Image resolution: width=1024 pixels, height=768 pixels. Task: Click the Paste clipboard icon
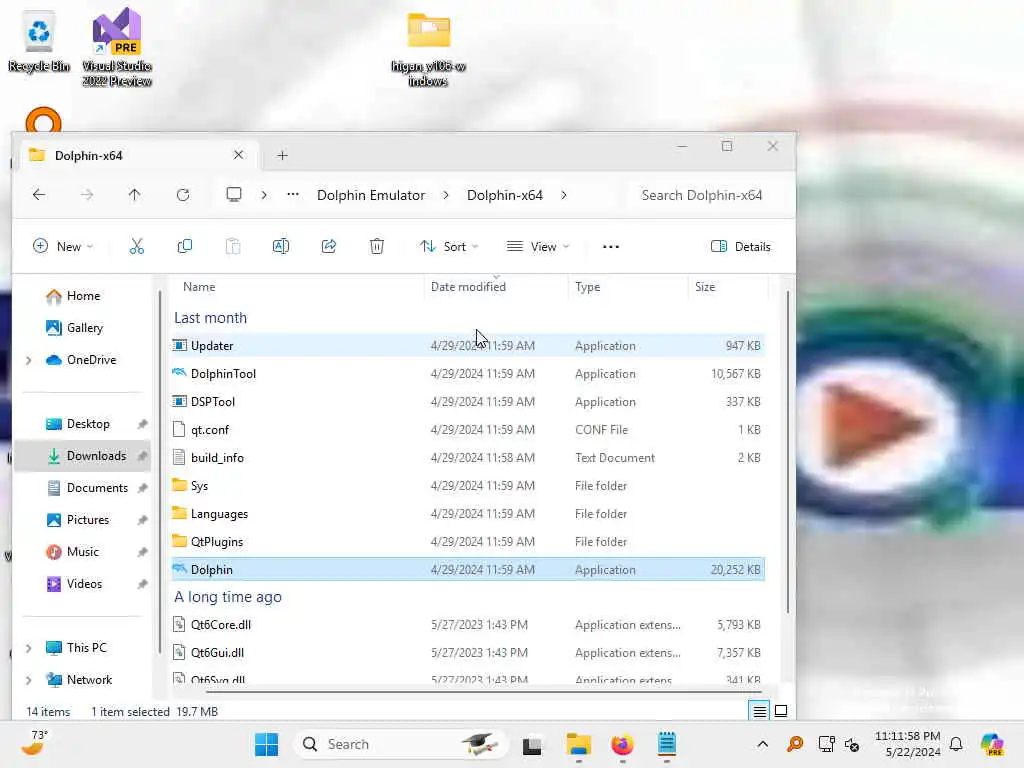pyautogui.click(x=232, y=246)
